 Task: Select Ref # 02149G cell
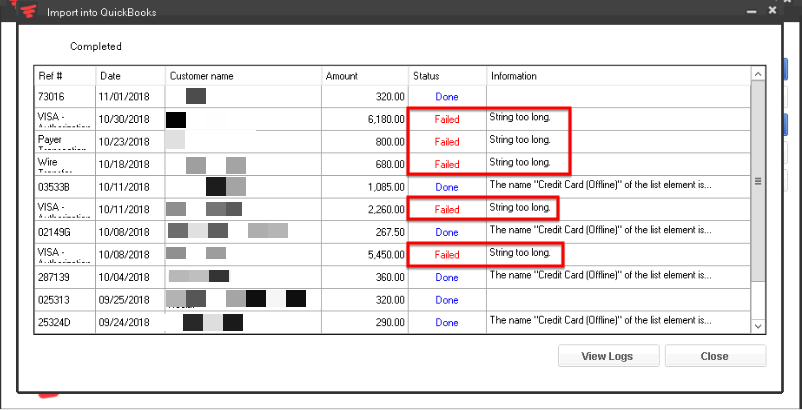tap(65, 232)
